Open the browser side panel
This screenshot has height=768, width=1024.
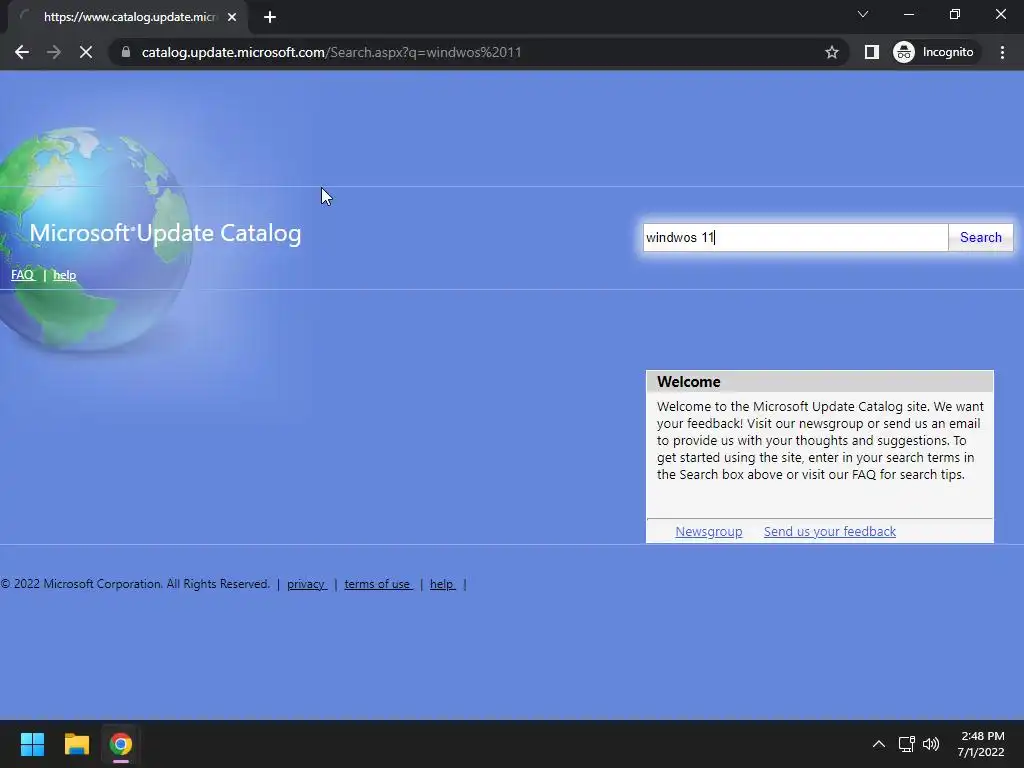point(871,52)
